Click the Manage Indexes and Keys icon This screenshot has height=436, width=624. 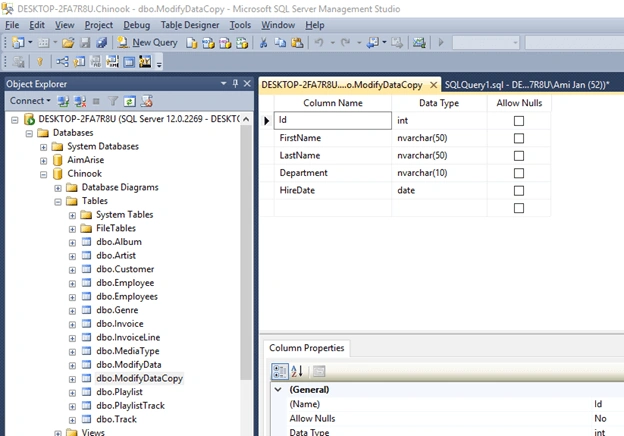point(79,62)
